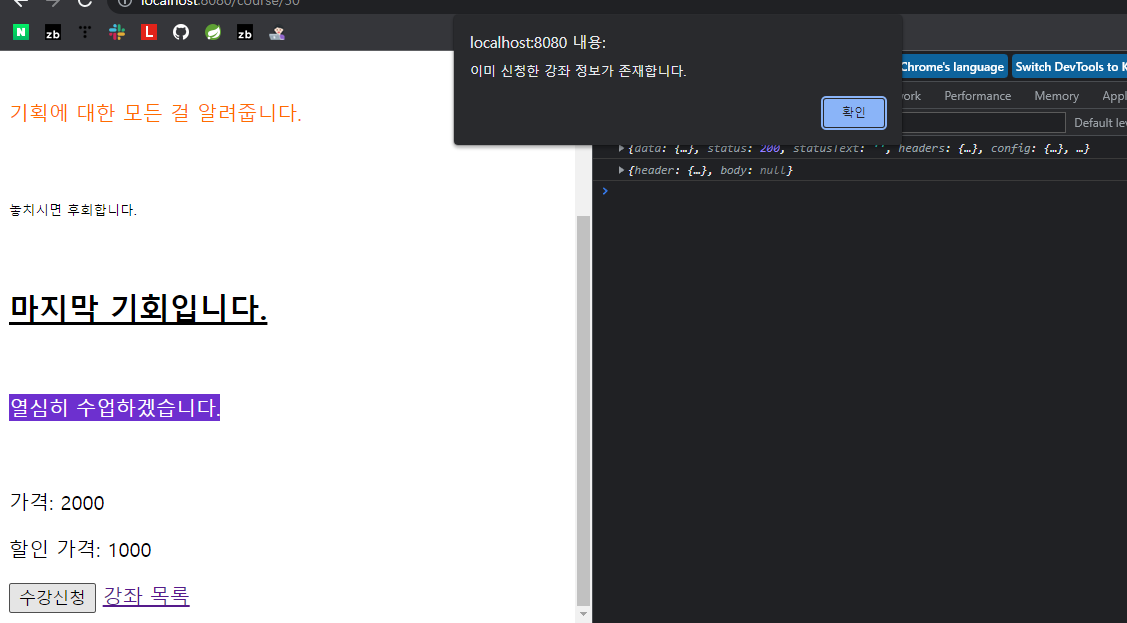1127x623 pixels.
Task: Click the purple highlighted 열심히 수업하겠습니다. text
Action: (114, 407)
